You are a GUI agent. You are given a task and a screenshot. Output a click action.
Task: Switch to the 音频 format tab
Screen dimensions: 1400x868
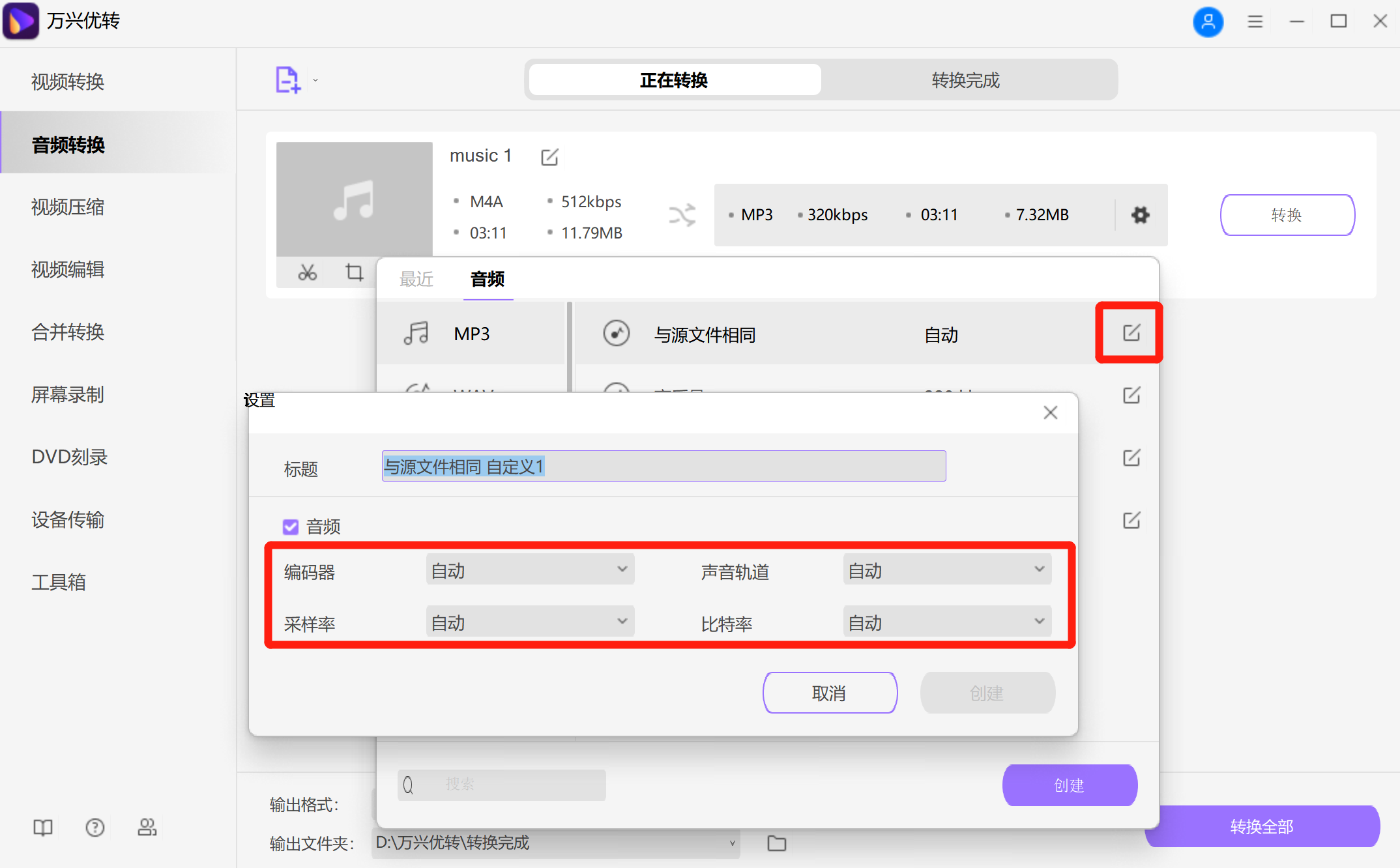(488, 279)
